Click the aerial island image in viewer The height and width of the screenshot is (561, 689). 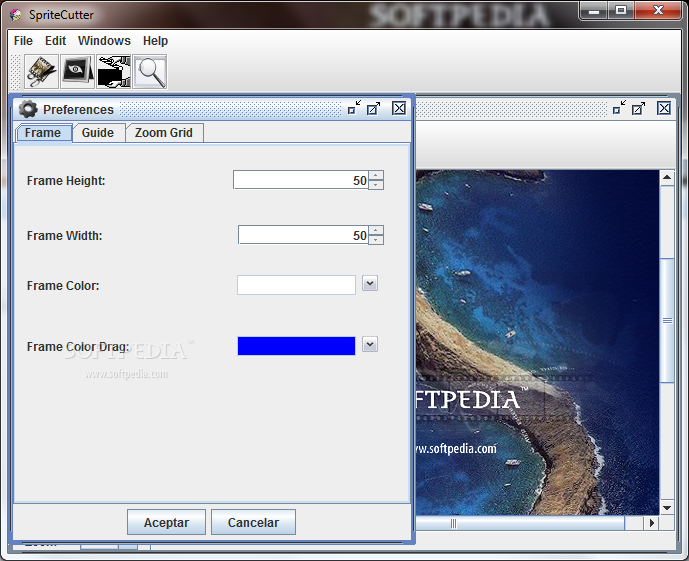(537, 342)
